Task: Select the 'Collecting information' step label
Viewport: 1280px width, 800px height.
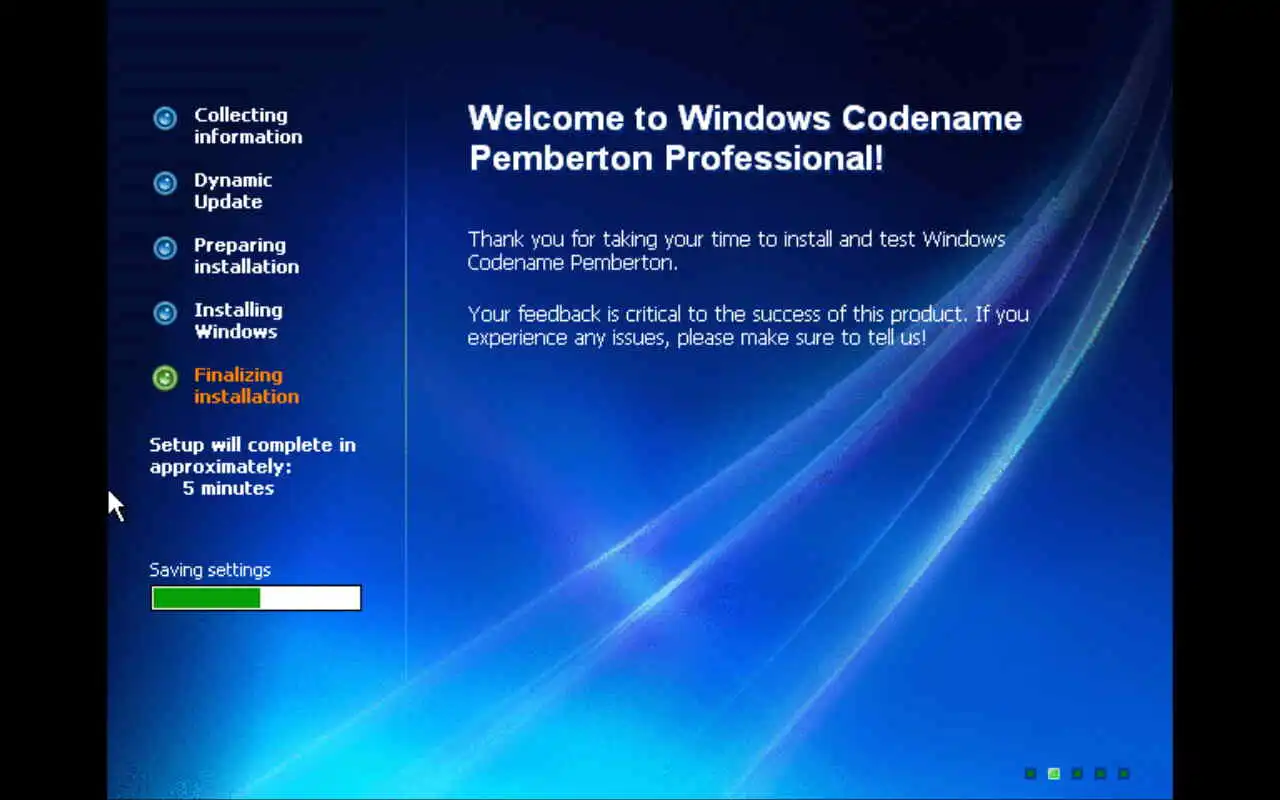Action: [248, 126]
